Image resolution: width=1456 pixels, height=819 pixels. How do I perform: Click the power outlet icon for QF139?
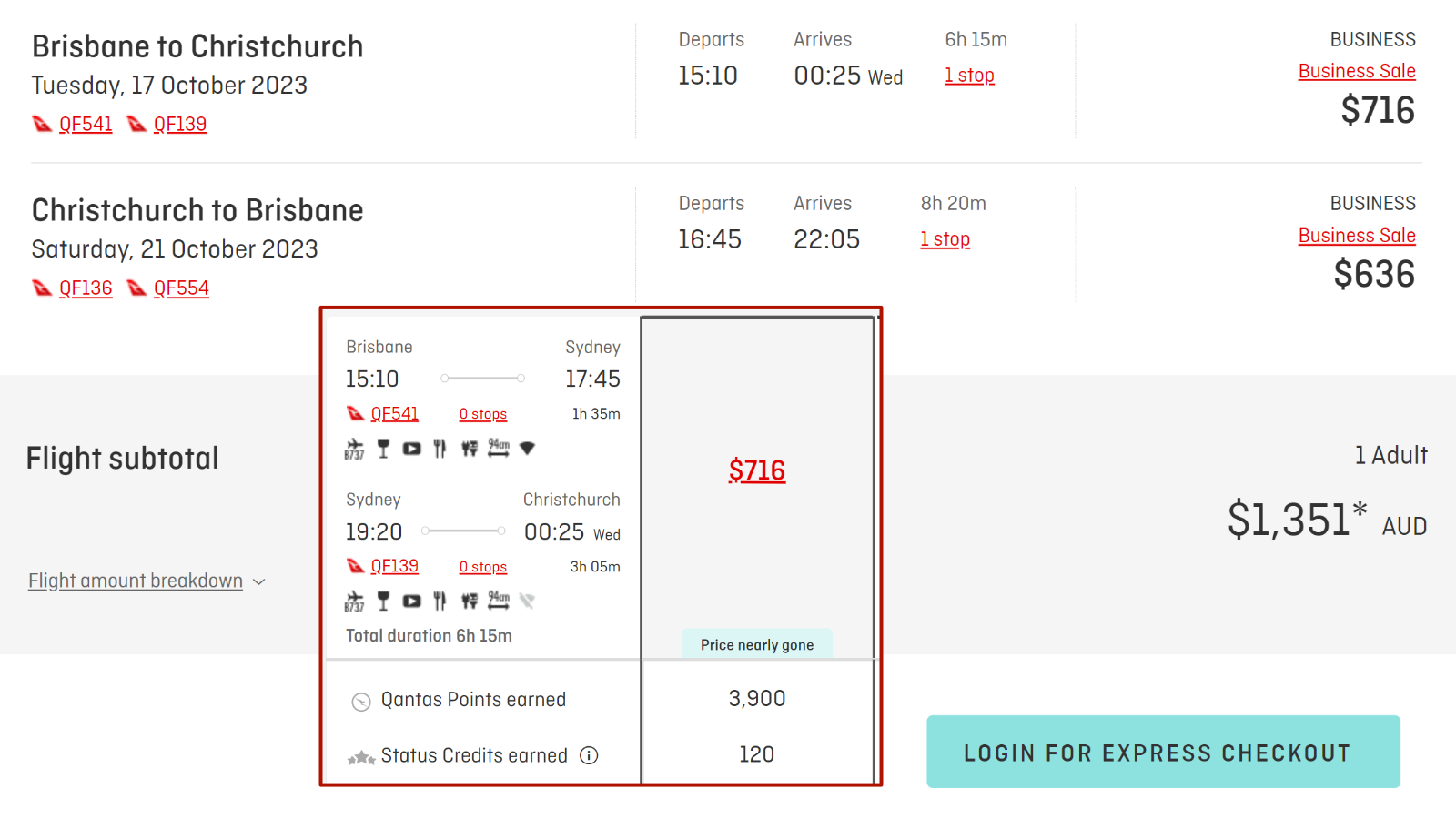(x=470, y=601)
